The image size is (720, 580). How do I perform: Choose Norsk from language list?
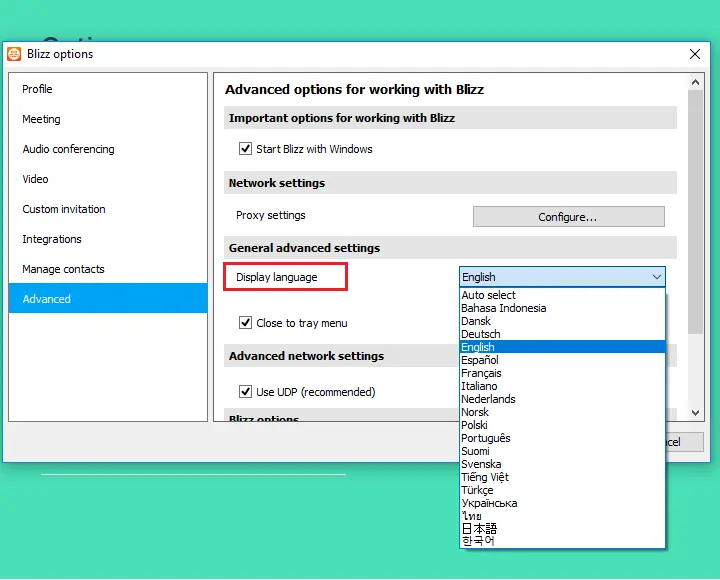tap(562, 412)
